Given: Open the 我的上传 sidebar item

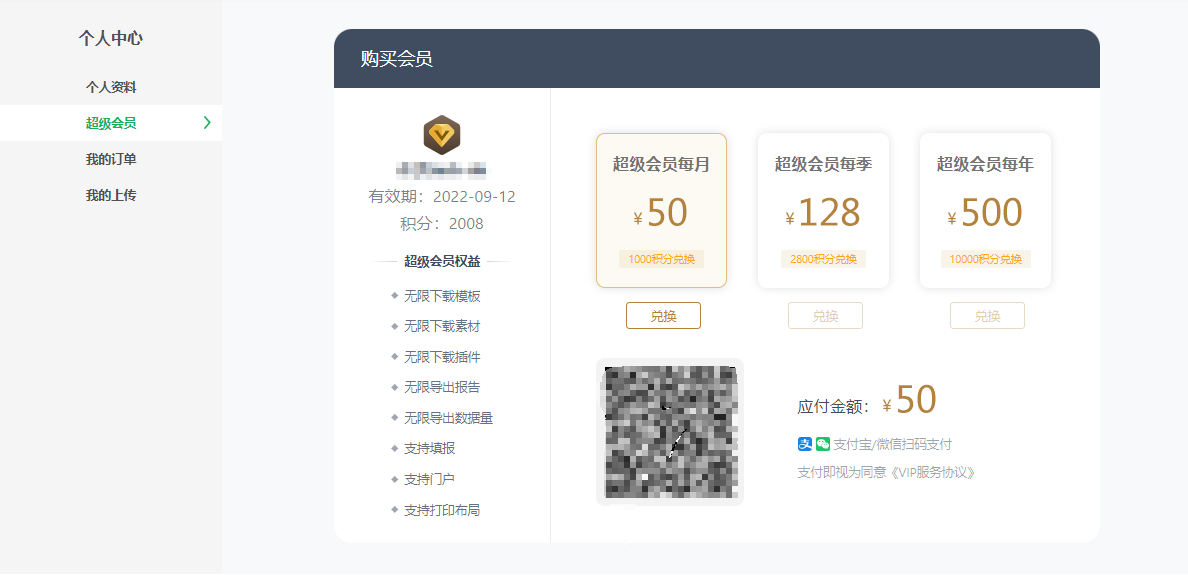Looking at the screenshot, I should (x=111, y=195).
